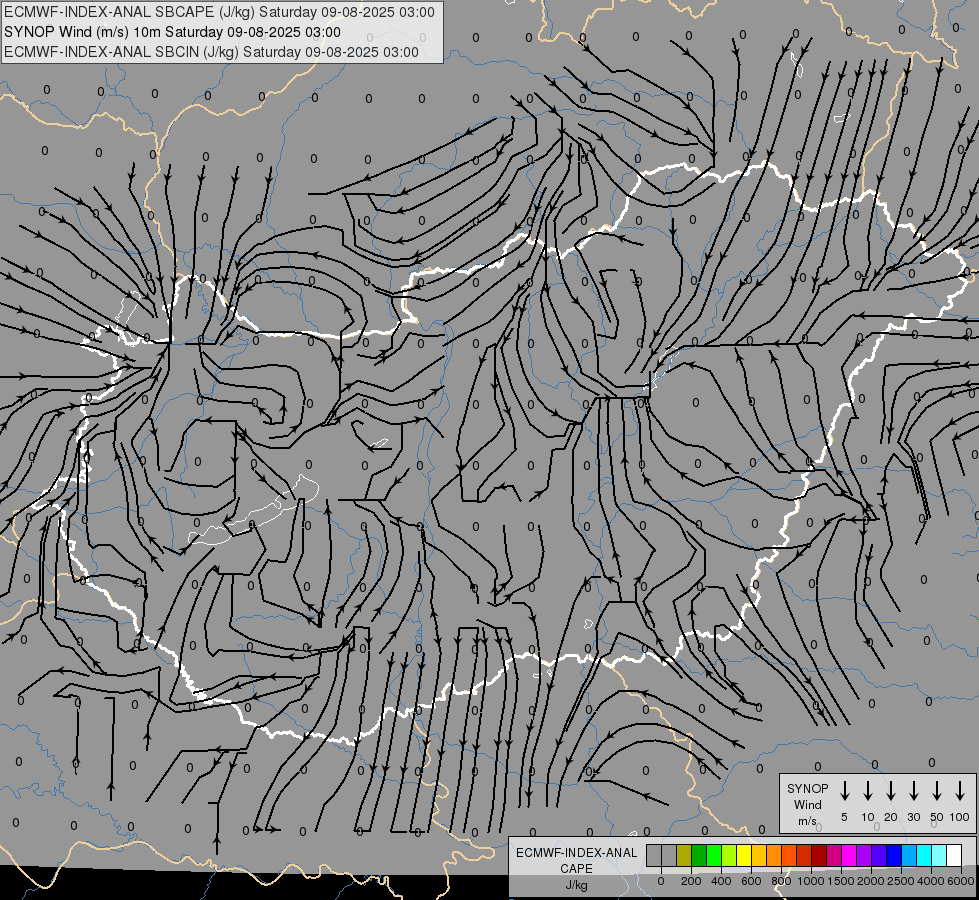Click the 4000 tick label on CAPE scale
Image resolution: width=979 pixels, height=900 pixels.
pyautogui.click(x=931, y=881)
